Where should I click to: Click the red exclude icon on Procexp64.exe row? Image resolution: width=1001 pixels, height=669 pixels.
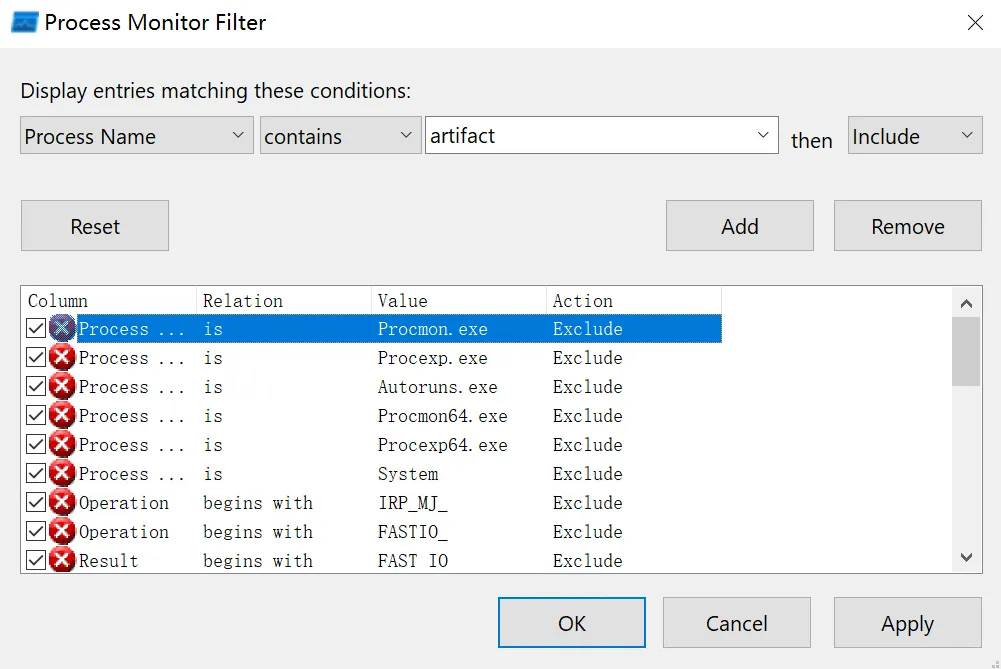pyautogui.click(x=62, y=444)
